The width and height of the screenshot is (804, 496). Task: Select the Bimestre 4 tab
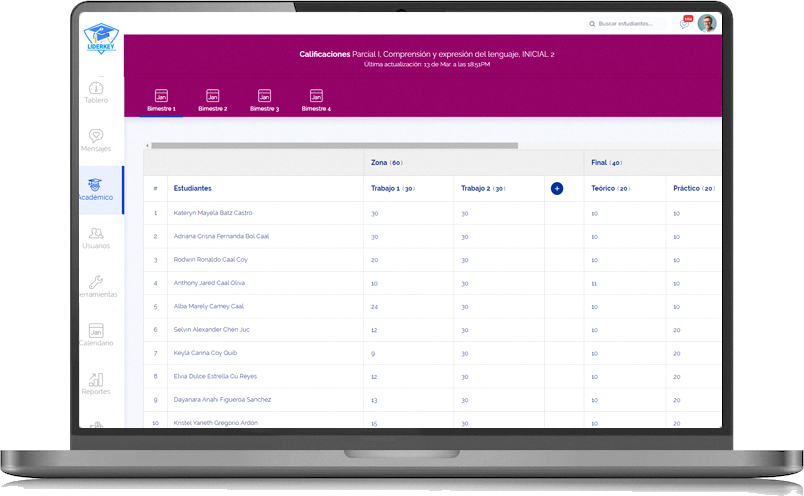coord(316,100)
